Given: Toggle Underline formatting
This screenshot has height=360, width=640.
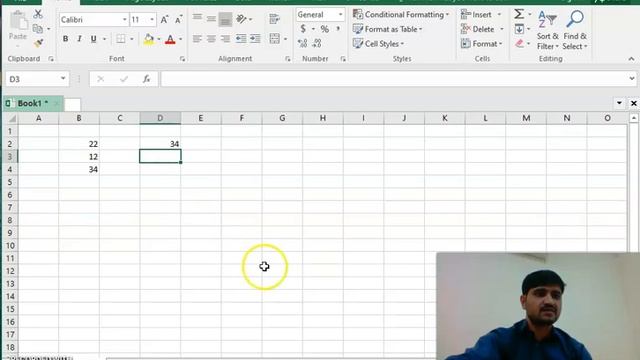Looking at the screenshot, I should (x=93, y=39).
